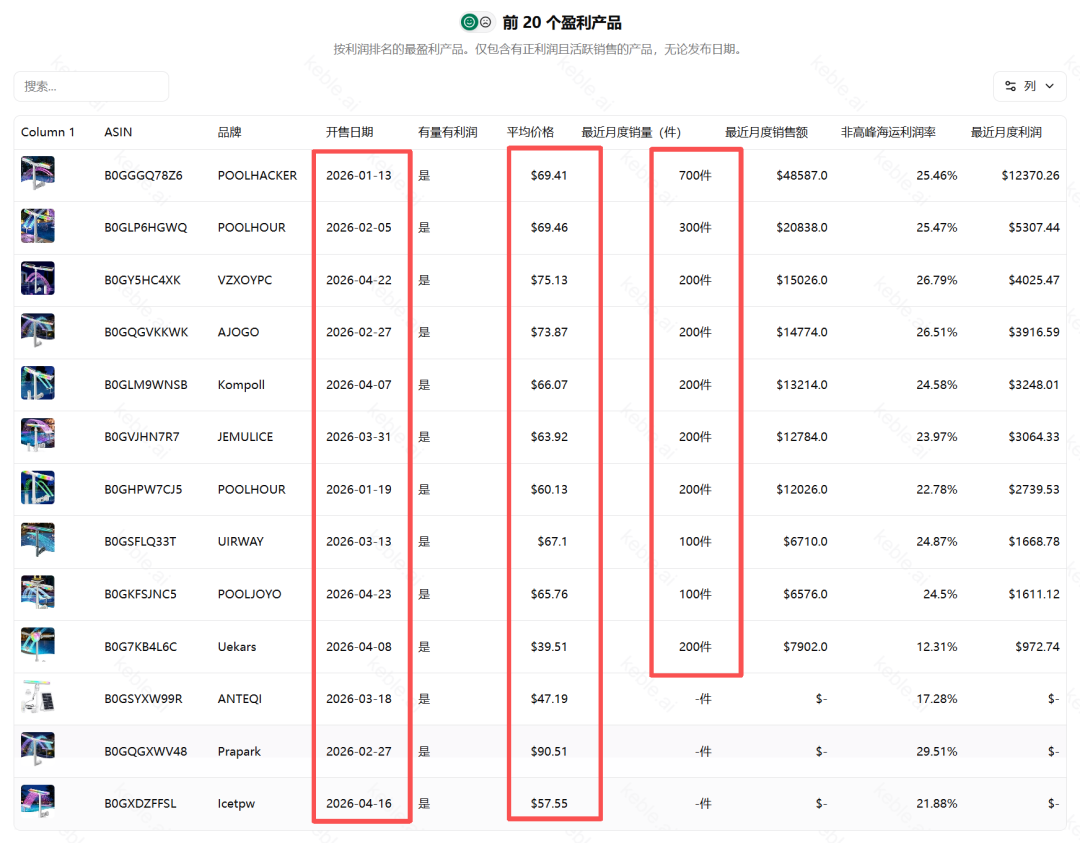The height and width of the screenshot is (843, 1080).
Task: Select ASIN B0G7KB4L6C text
Action: coord(141,647)
